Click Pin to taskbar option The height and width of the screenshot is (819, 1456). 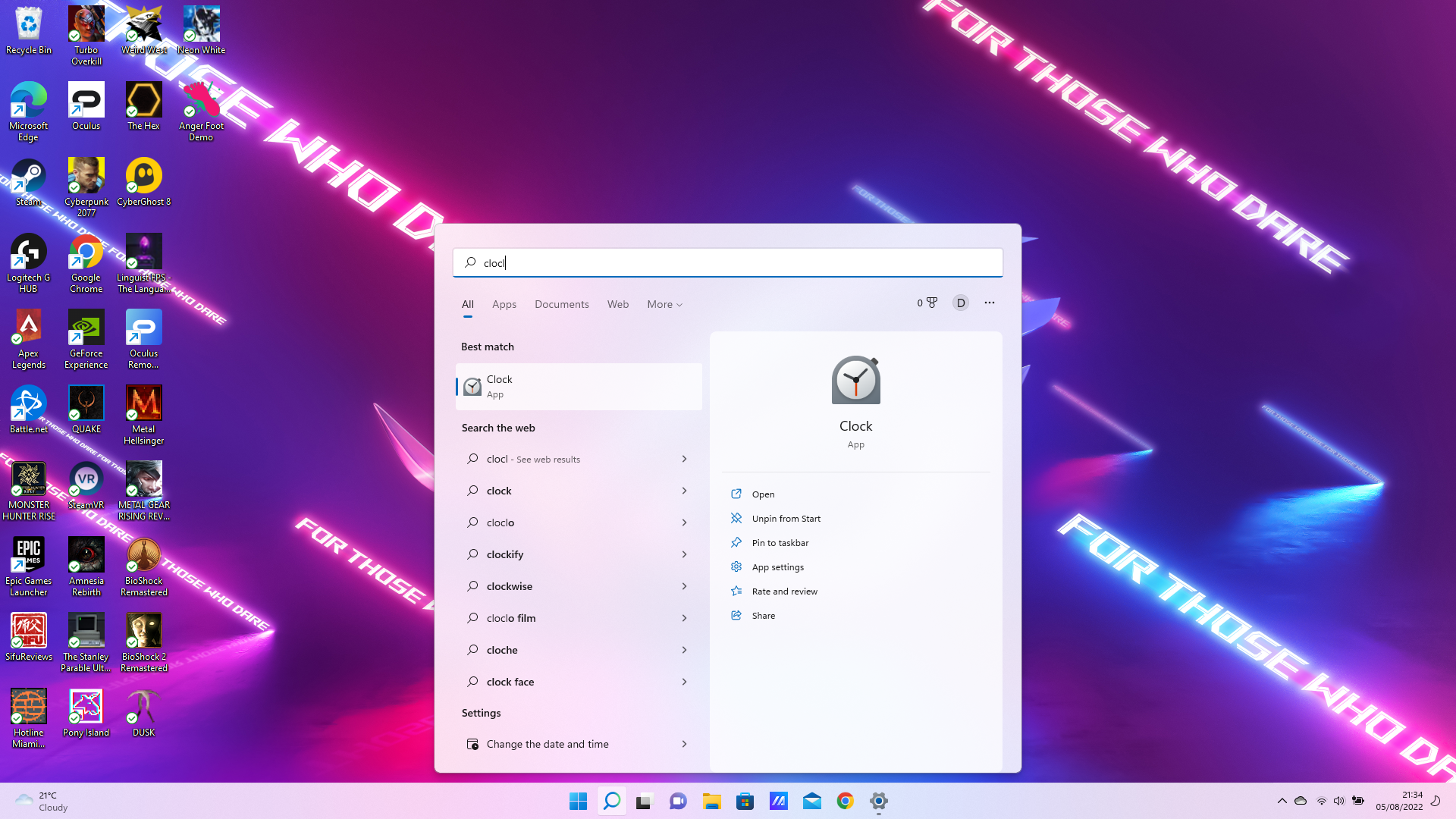[780, 542]
